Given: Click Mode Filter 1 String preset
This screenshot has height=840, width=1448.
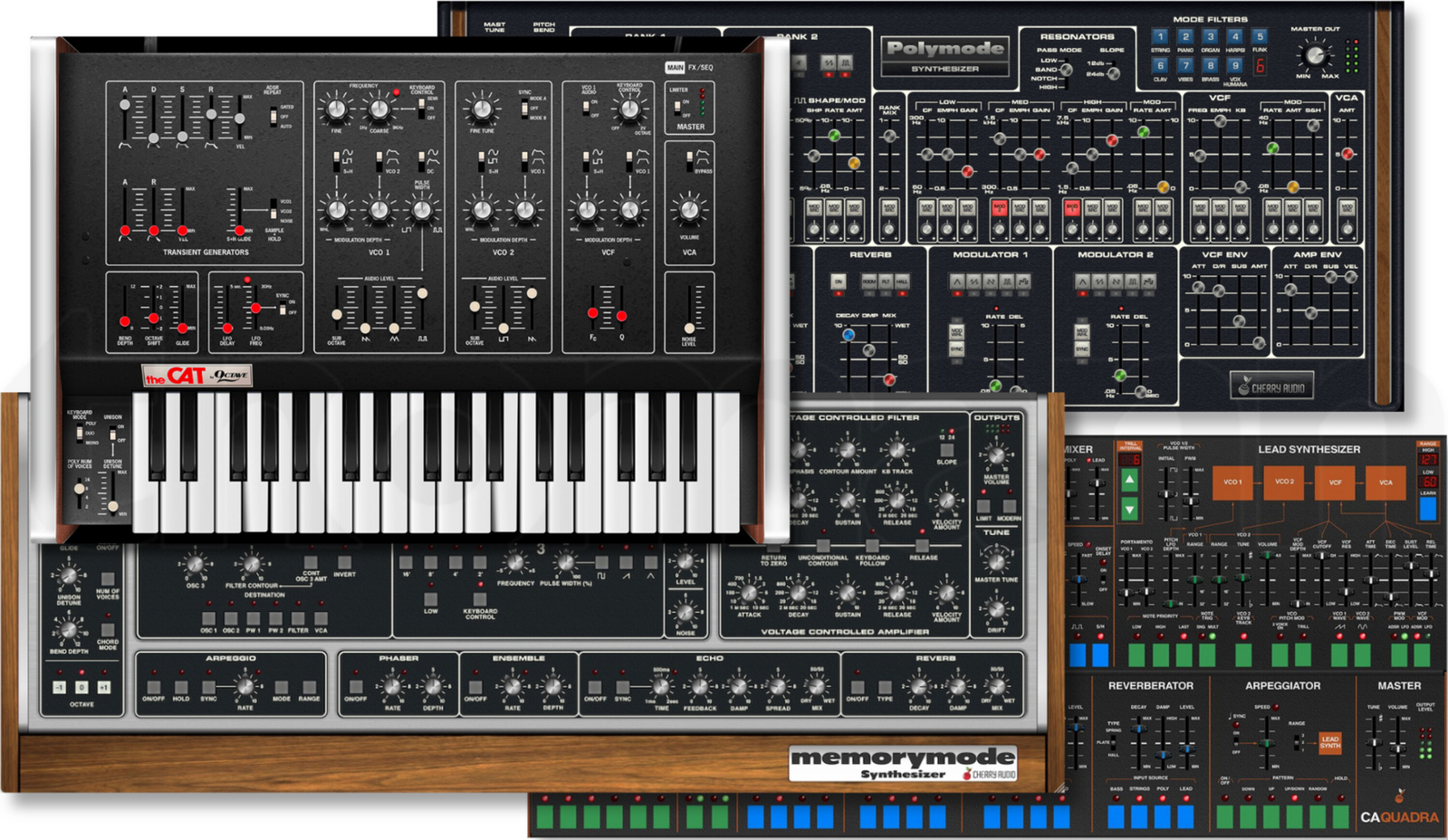Looking at the screenshot, I should coord(1160,38).
